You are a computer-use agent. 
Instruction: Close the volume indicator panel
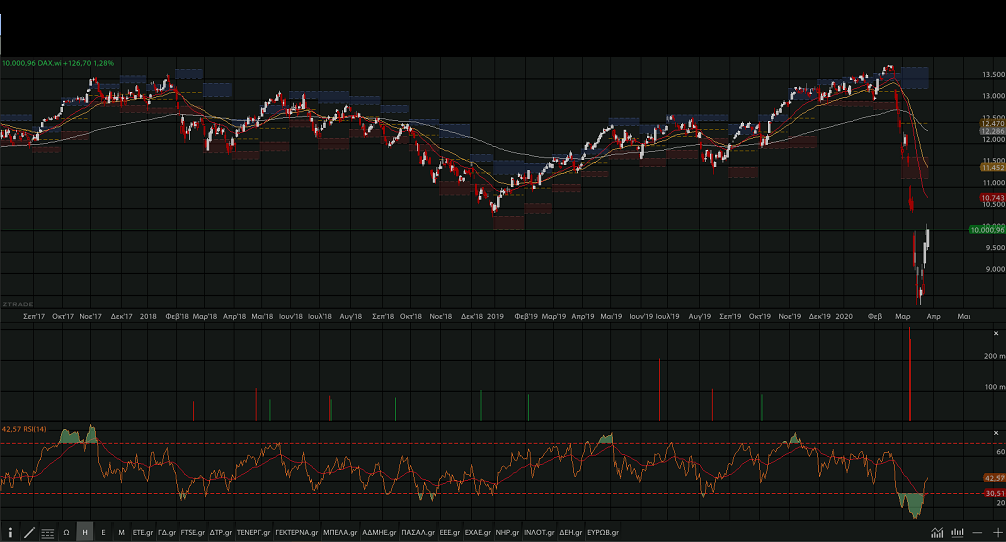point(996,332)
